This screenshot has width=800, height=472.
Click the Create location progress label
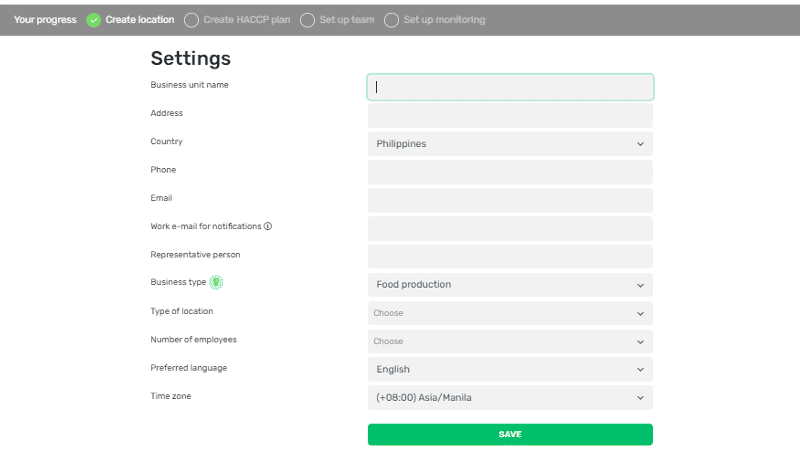pos(140,20)
